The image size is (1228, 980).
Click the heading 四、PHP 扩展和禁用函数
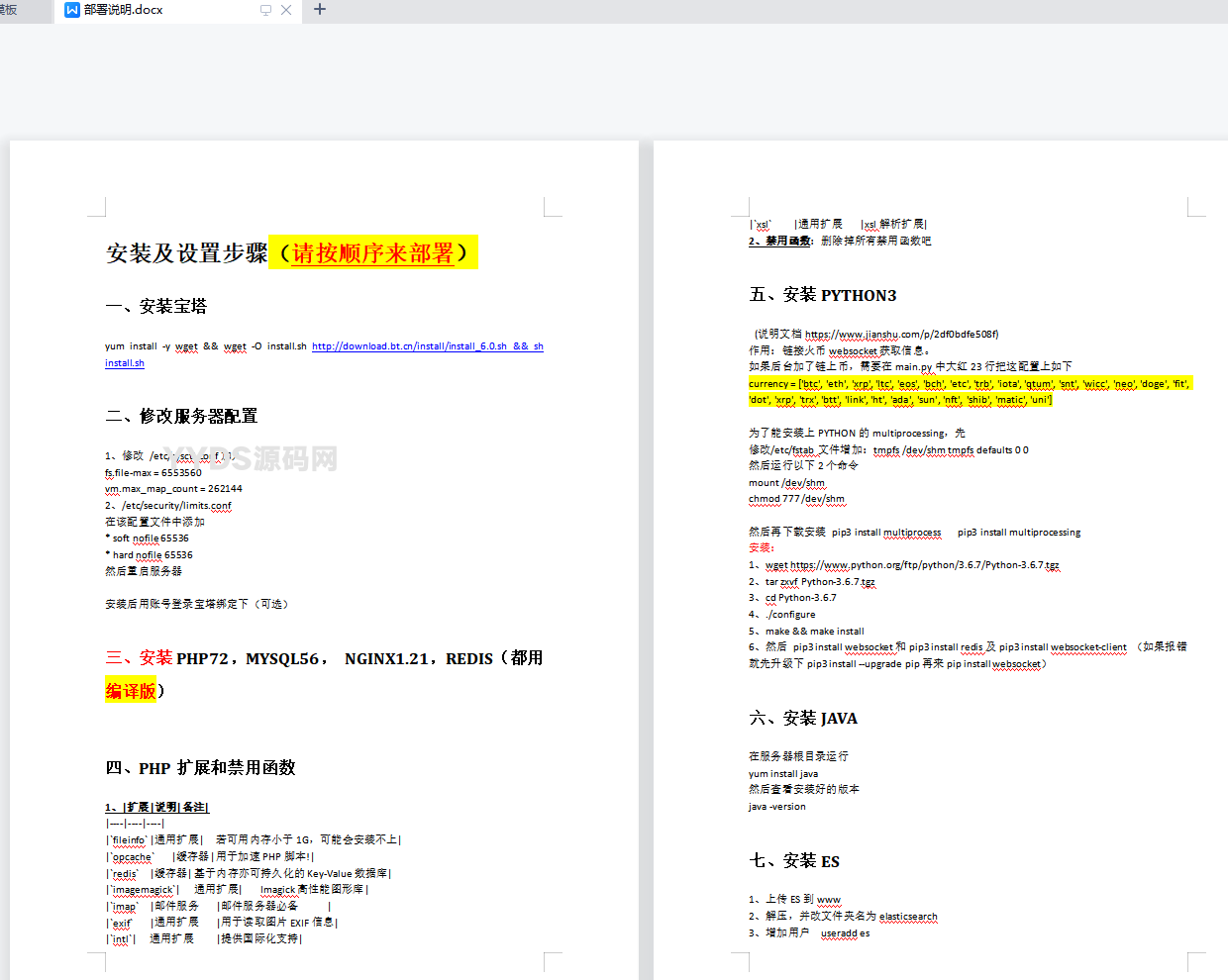pyautogui.click(x=200, y=768)
